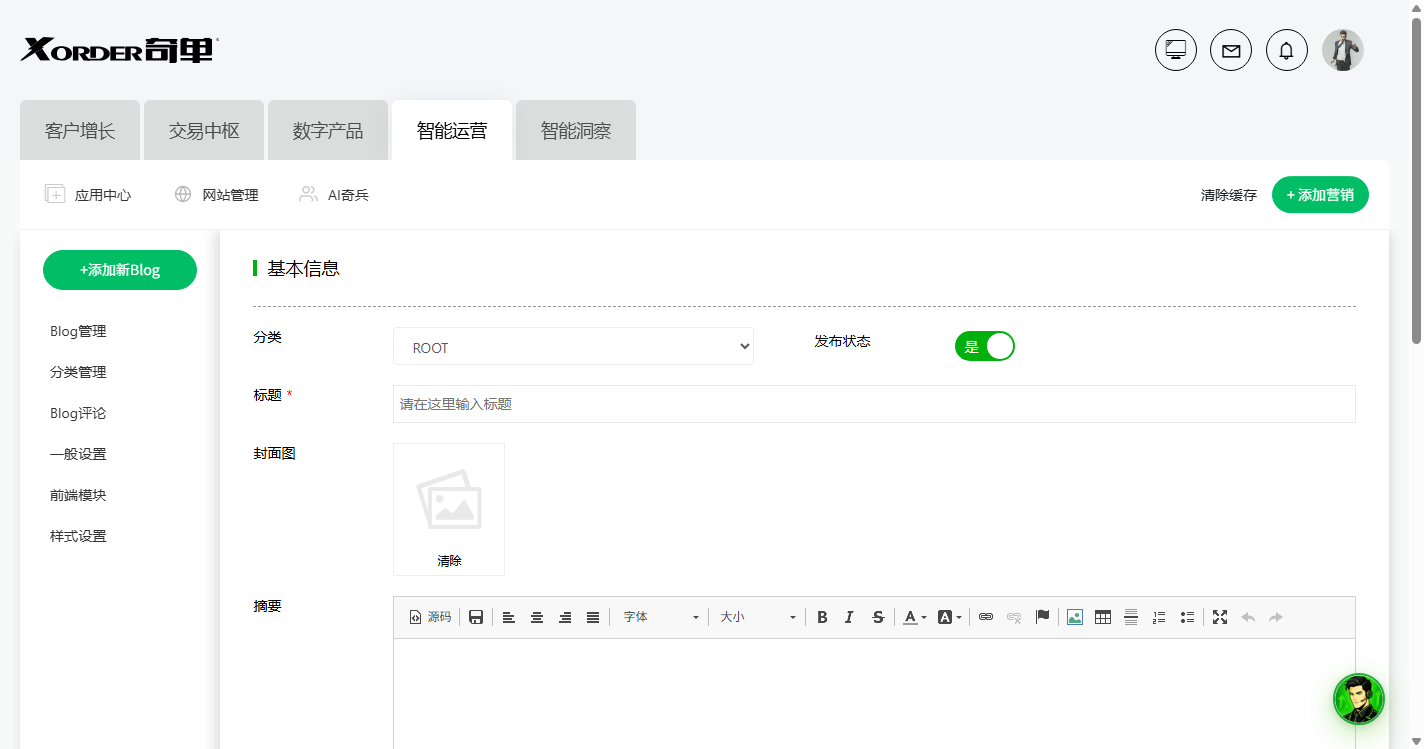Insert a link with the chain icon
The height and width of the screenshot is (749, 1424).
pos(986,617)
